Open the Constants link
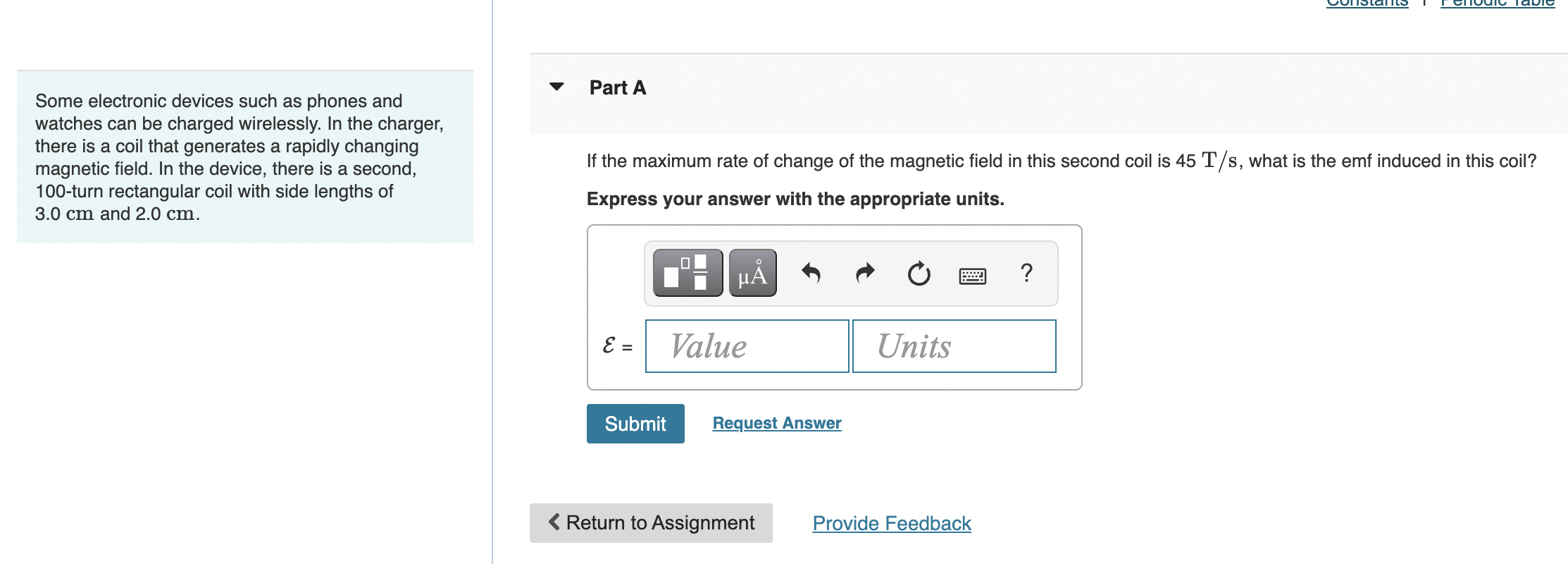 coord(1367,3)
